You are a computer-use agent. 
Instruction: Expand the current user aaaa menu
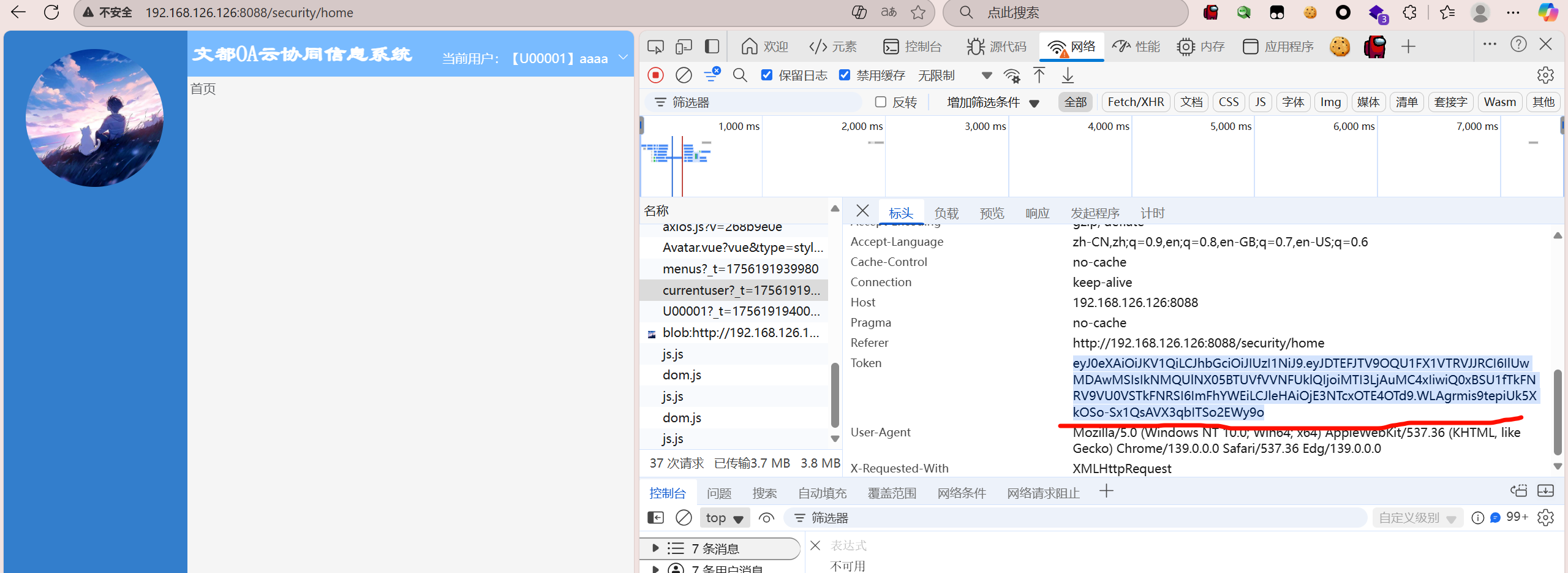click(x=623, y=58)
